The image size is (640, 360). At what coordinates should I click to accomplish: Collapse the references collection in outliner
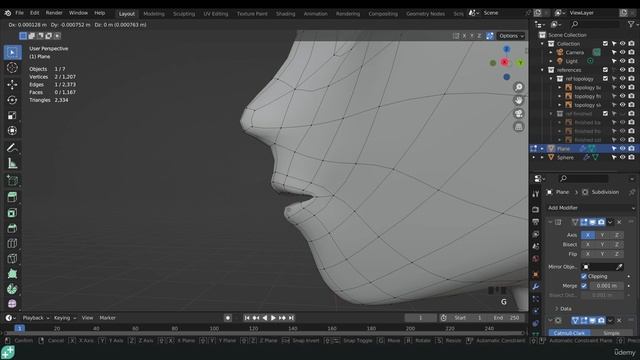pyautogui.click(x=542, y=70)
